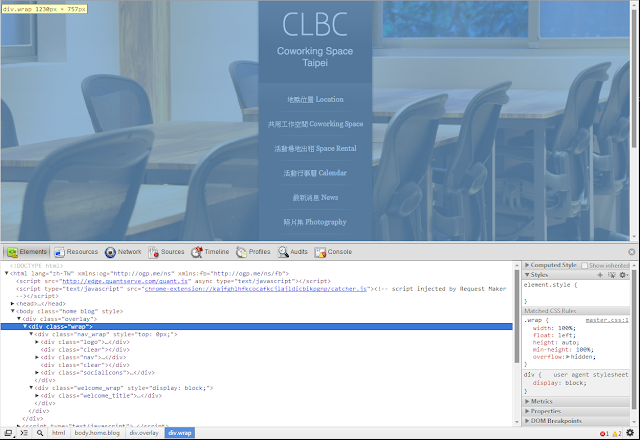The height and width of the screenshot is (440, 640).
Task: Click the div.overlay breadcrumb
Action: (144, 433)
